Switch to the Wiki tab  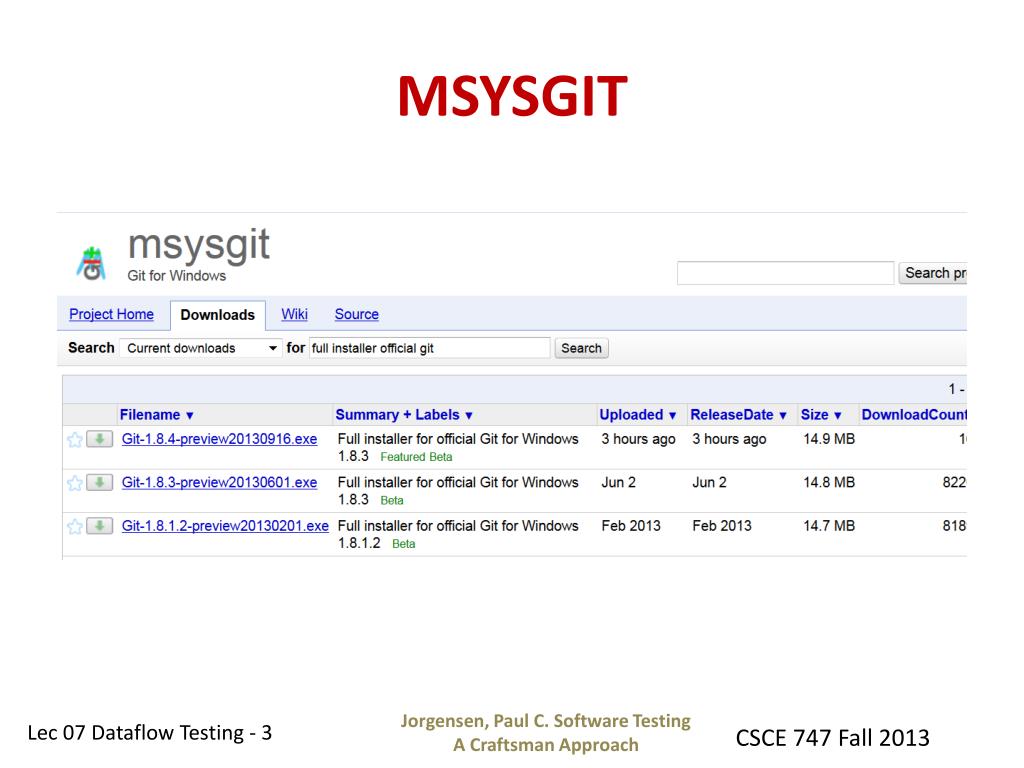(x=295, y=314)
